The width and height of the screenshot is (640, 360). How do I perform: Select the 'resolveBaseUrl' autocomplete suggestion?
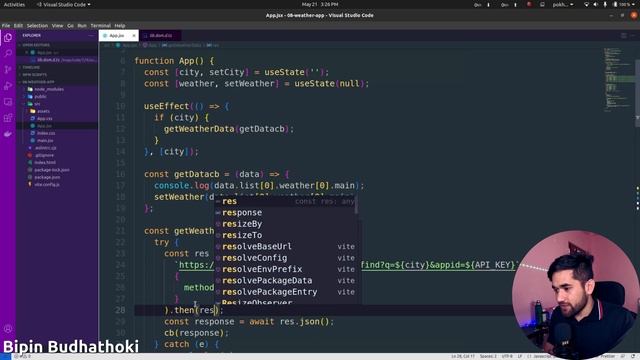click(x=285, y=247)
